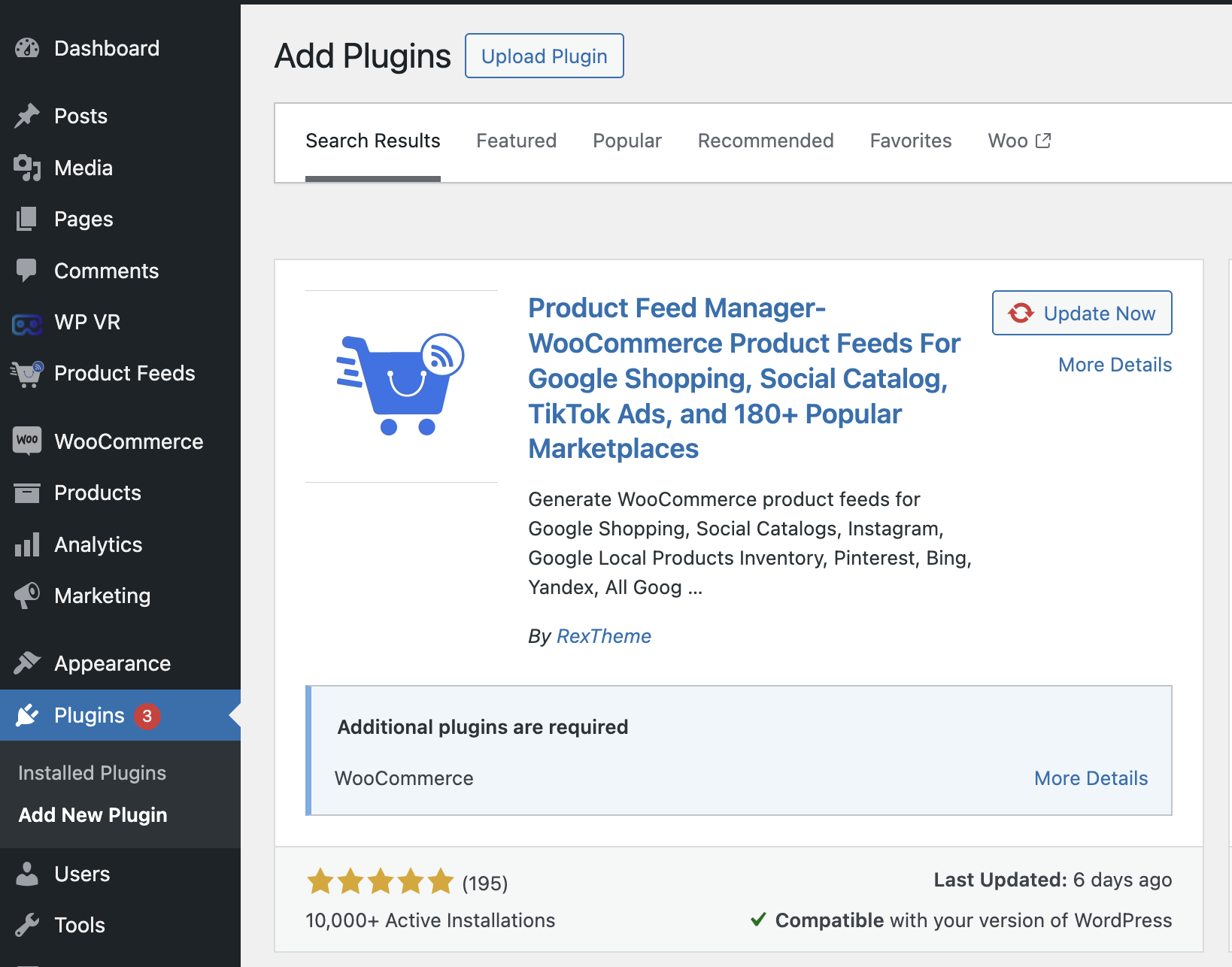This screenshot has width=1232, height=967.
Task: Click the plugin description paragraph
Action: pos(750,543)
